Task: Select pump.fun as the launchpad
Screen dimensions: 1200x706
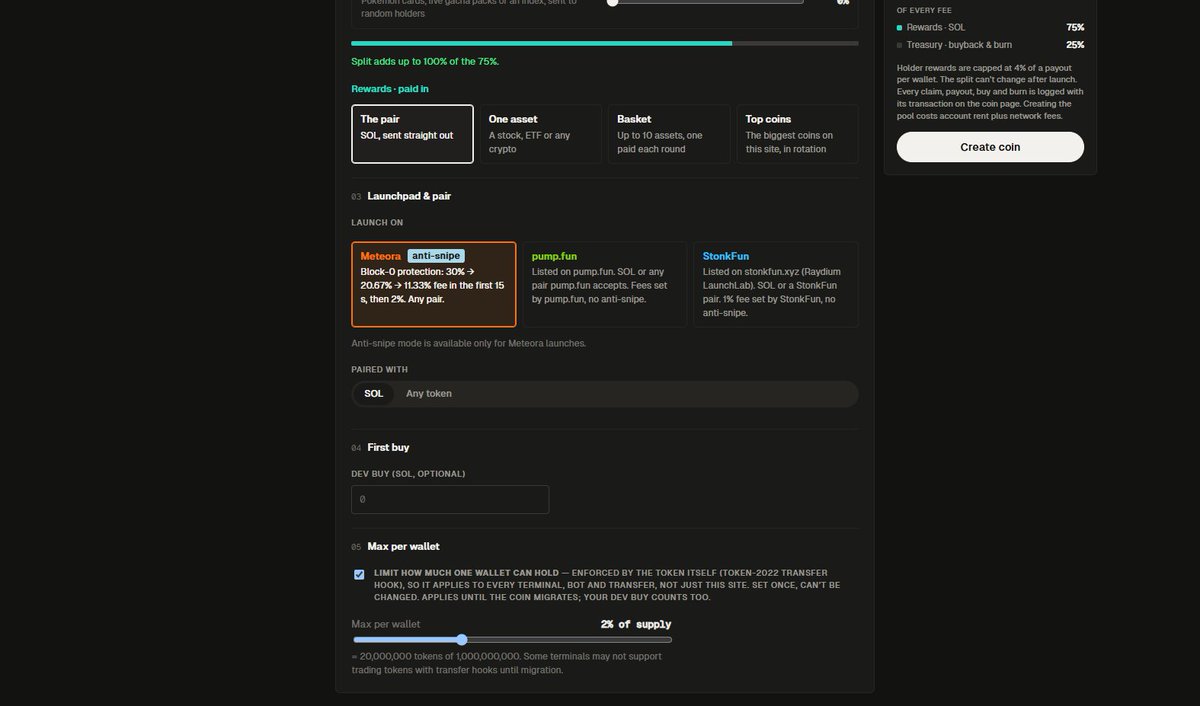Action: tap(605, 284)
